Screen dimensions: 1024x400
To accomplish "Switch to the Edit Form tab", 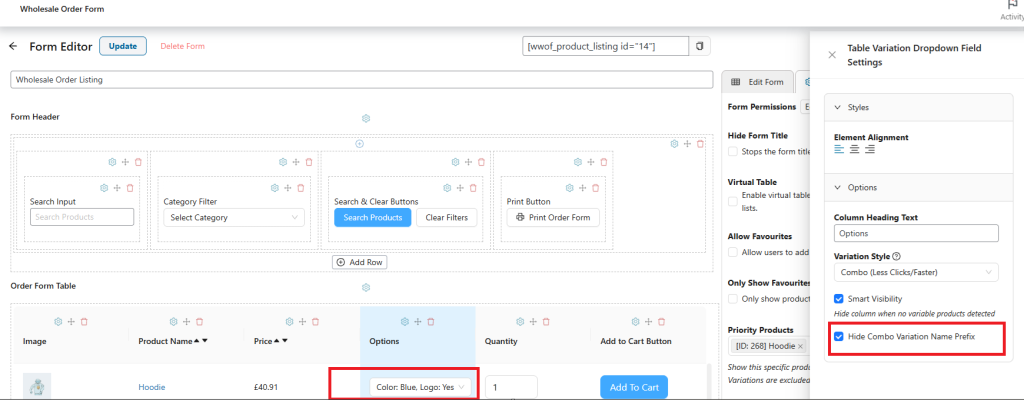I will click(x=758, y=82).
